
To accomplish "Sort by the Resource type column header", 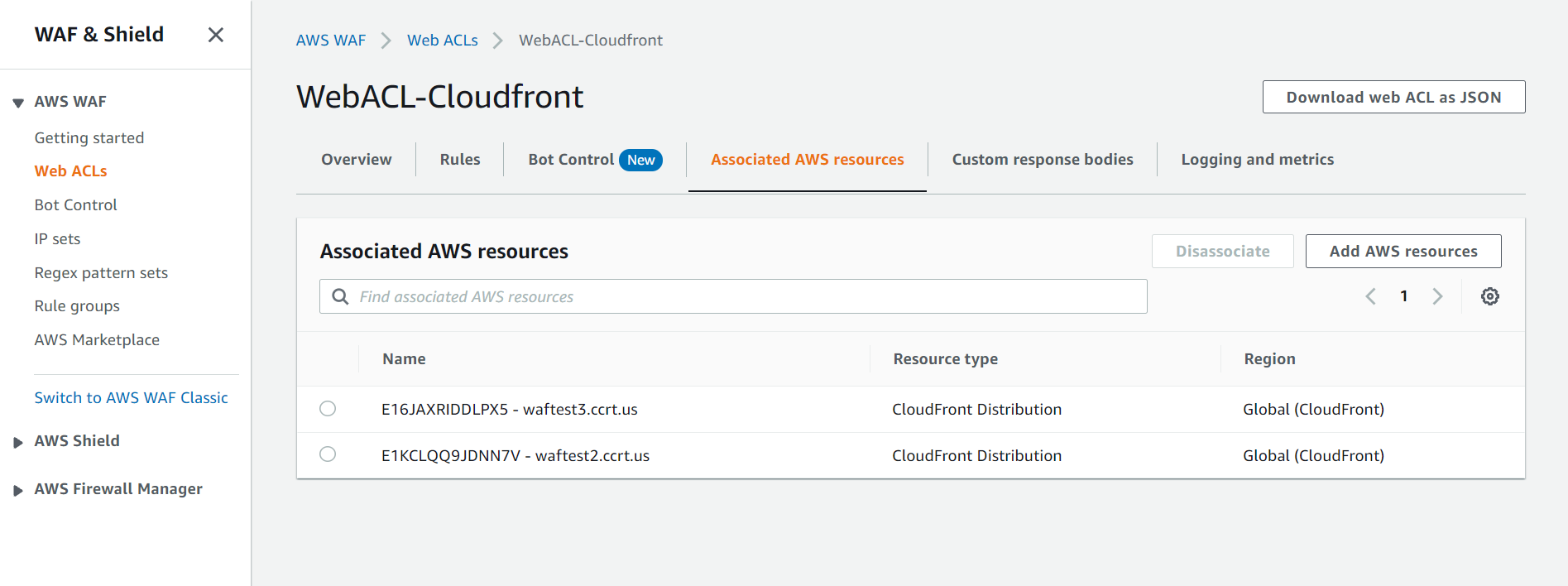I will pos(946,358).
